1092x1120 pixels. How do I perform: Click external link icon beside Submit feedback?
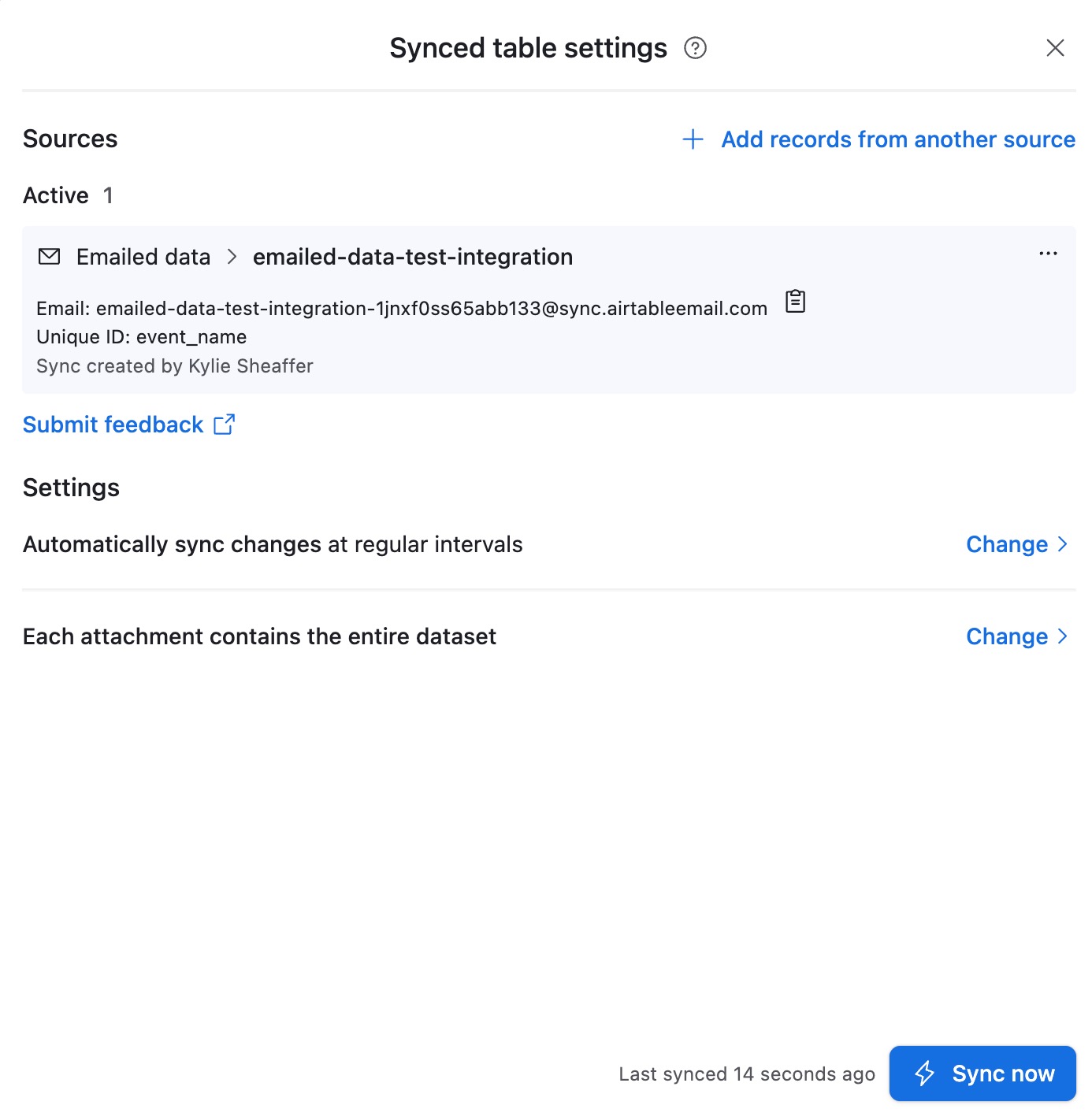coord(225,425)
